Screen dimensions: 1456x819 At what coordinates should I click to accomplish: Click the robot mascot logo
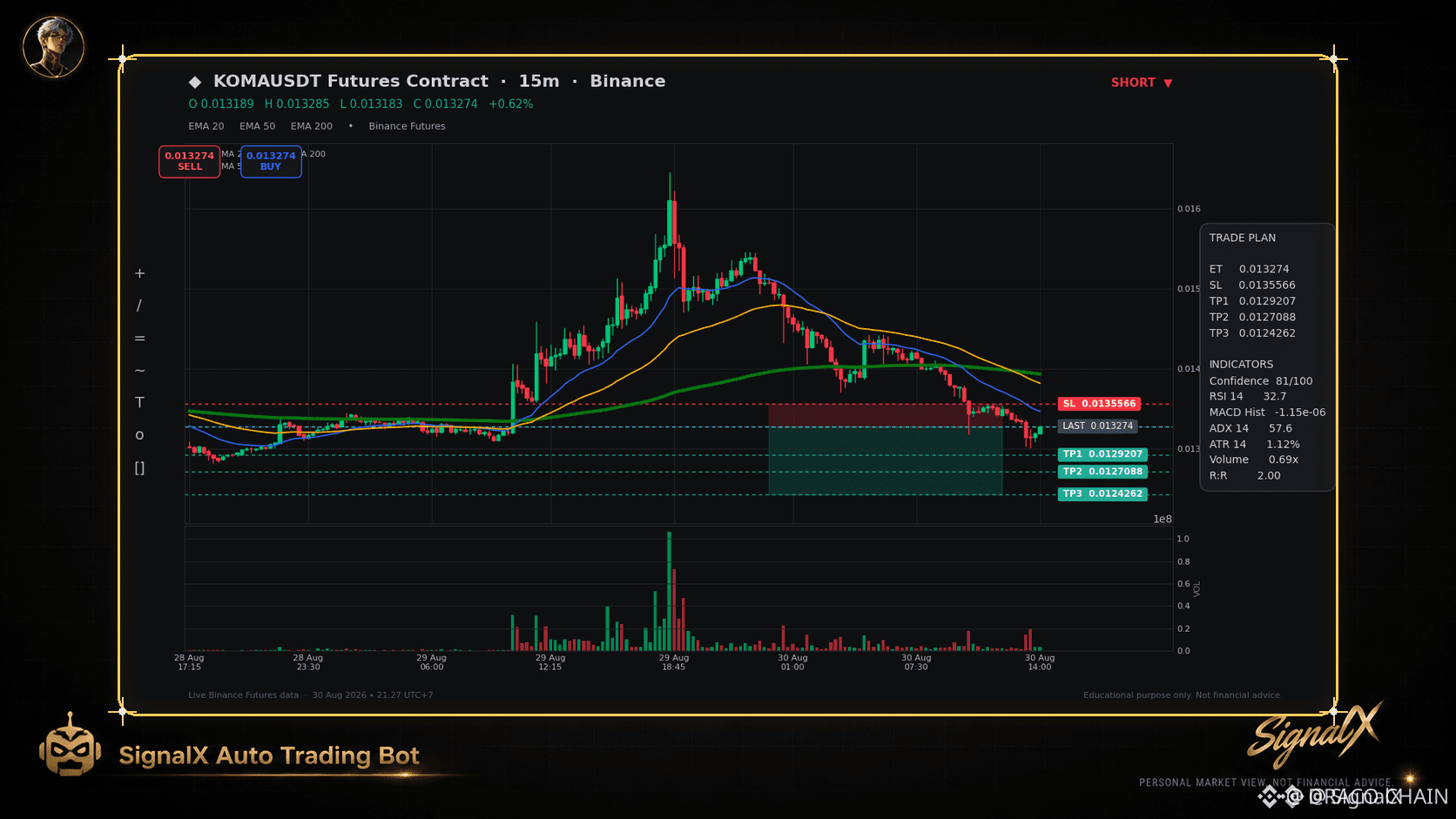click(x=70, y=745)
